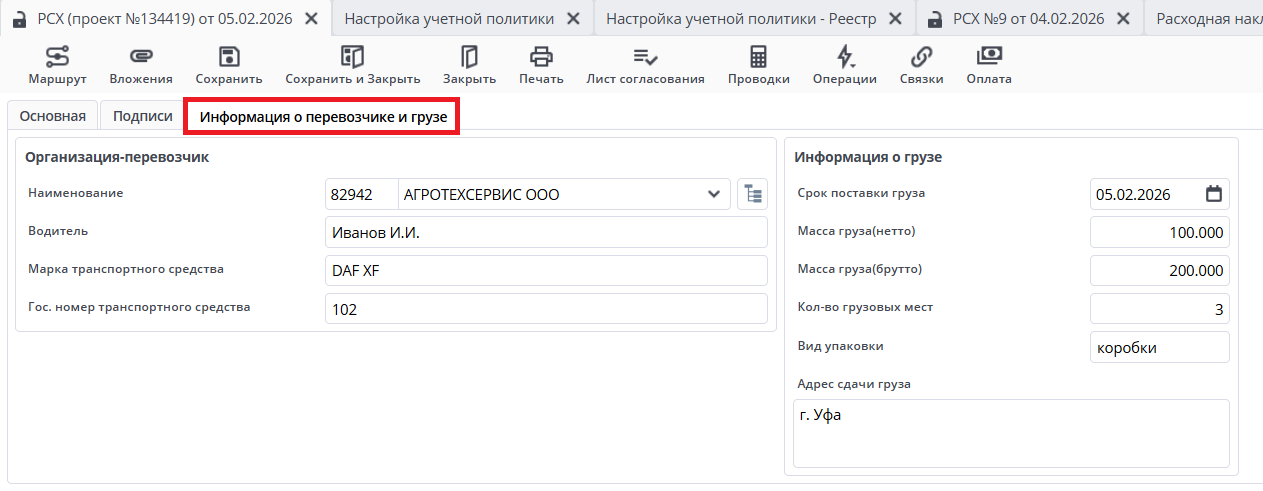Open calendar picker for delivery date

[x=1214, y=194]
